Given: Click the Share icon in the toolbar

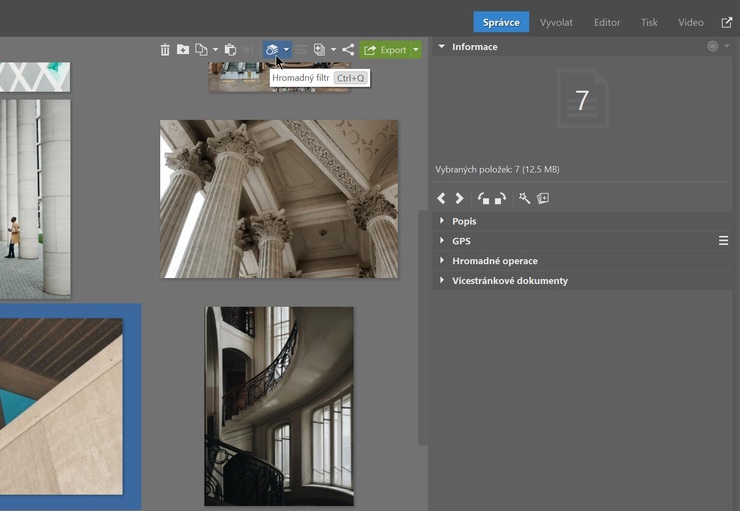Looking at the screenshot, I should pos(348,50).
